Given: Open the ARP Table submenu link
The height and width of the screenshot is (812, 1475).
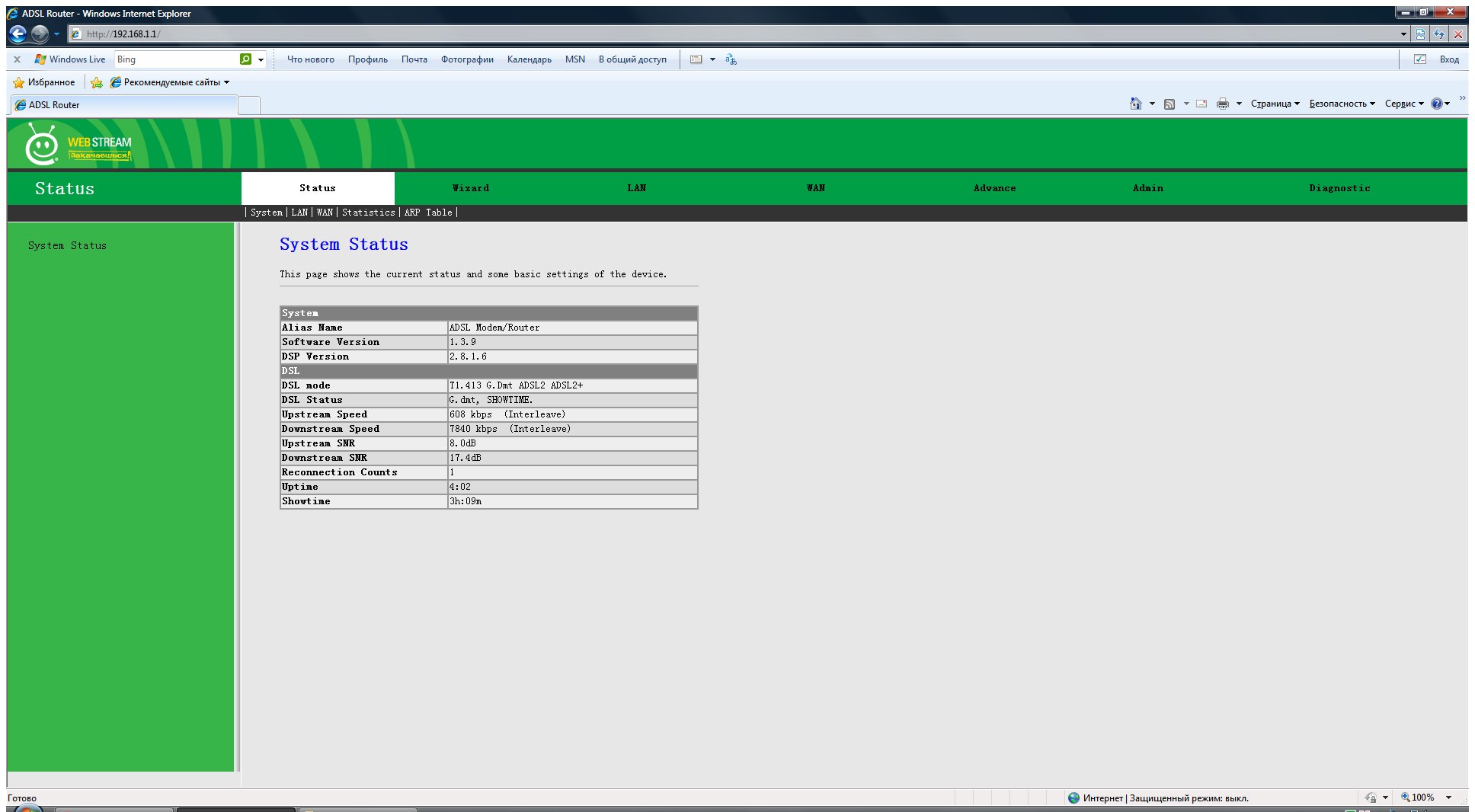Looking at the screenshot, I should point(428,213).
